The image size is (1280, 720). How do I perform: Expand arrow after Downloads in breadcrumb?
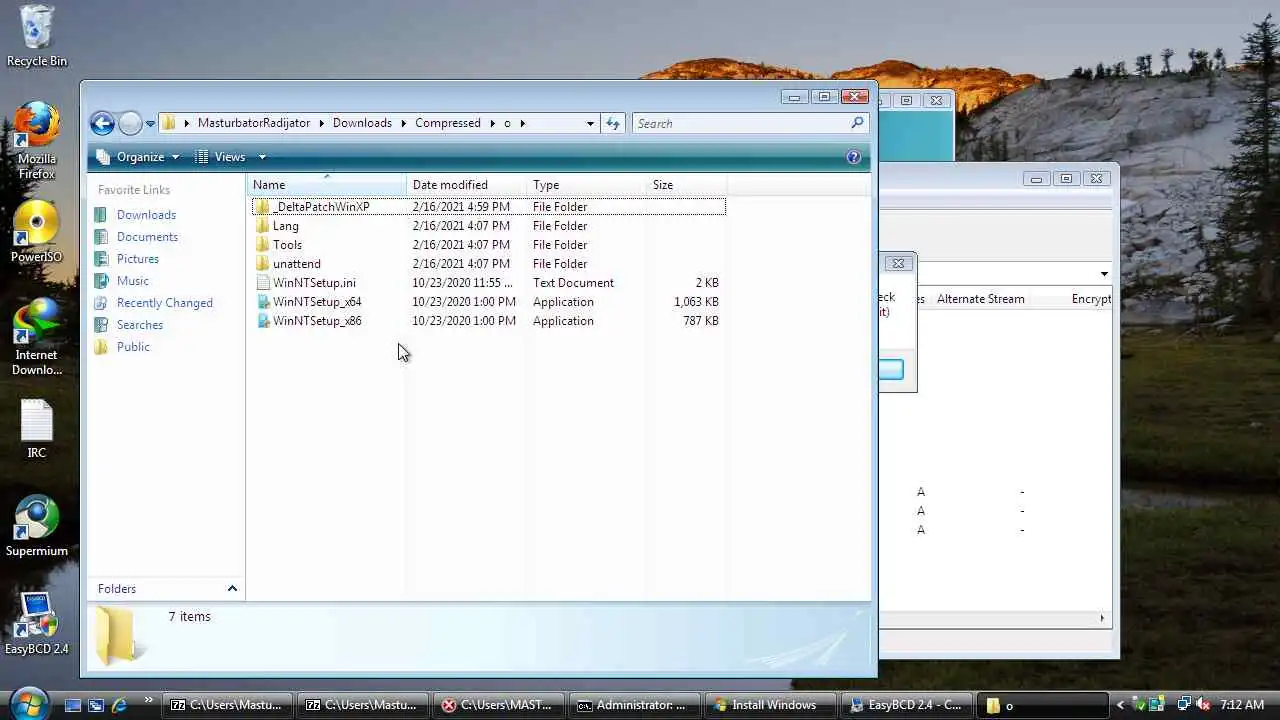(x=404, y=123)
